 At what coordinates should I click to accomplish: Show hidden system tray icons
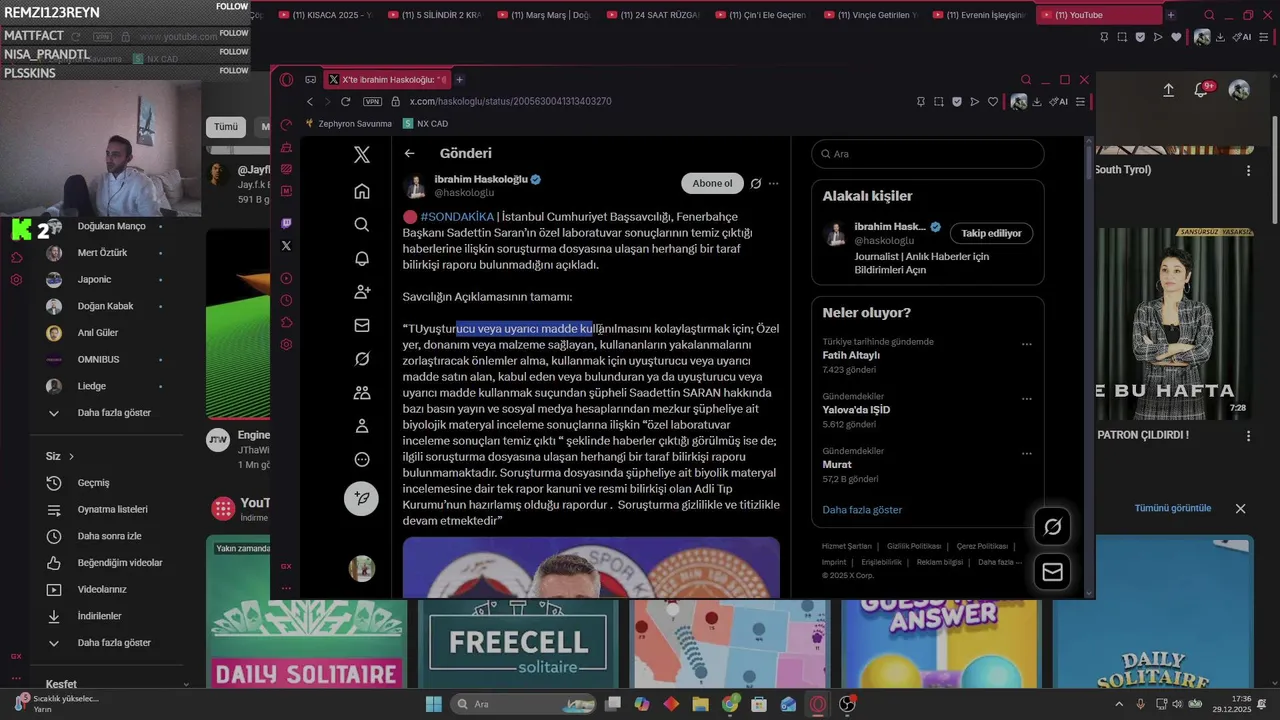tap(1121, 704)
